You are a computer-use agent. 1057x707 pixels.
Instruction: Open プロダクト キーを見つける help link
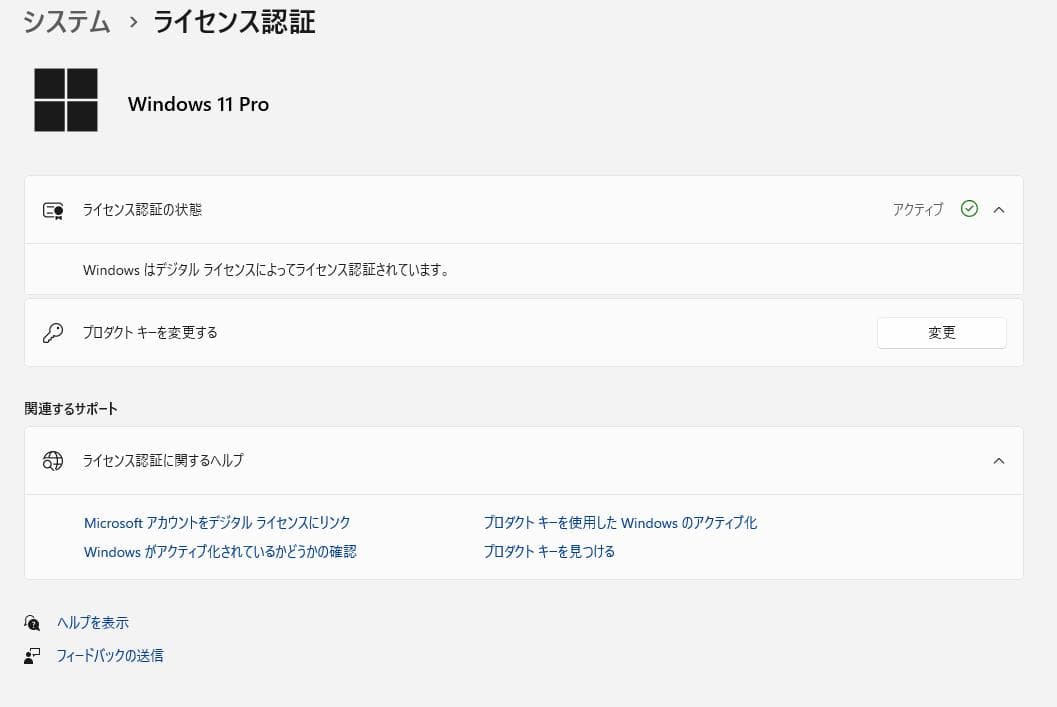549,551
